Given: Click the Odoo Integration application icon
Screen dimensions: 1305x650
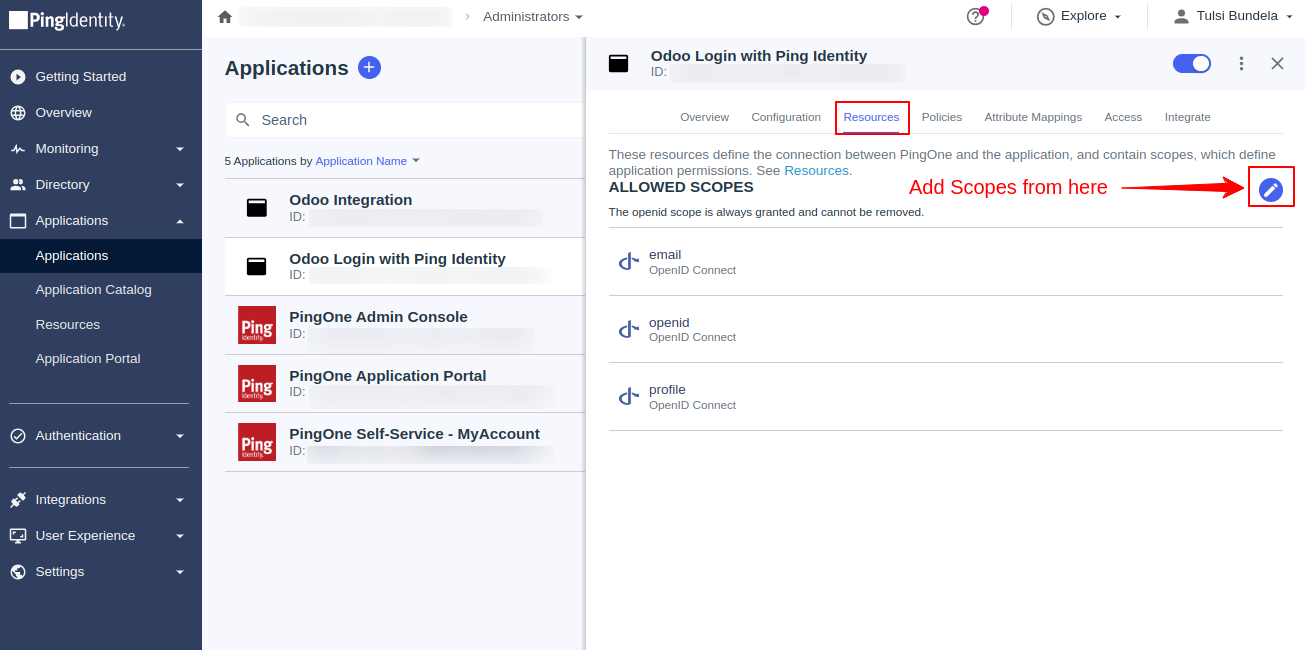Looking at the screenshot, I should pos(257,208).
